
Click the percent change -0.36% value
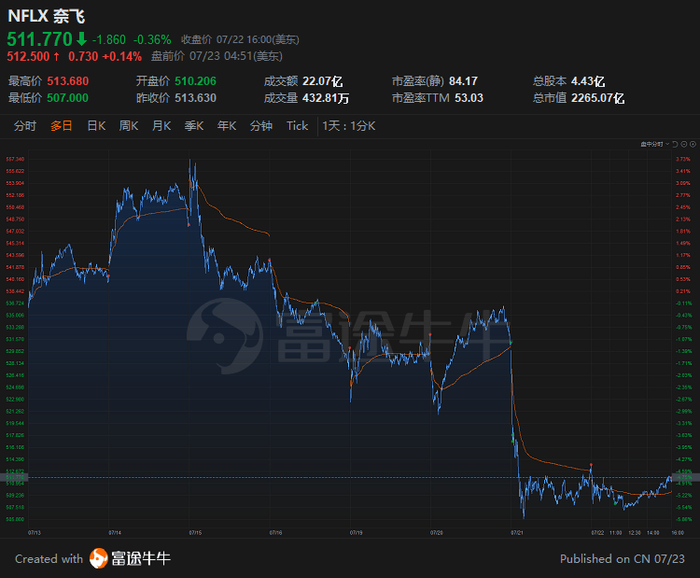152,40
